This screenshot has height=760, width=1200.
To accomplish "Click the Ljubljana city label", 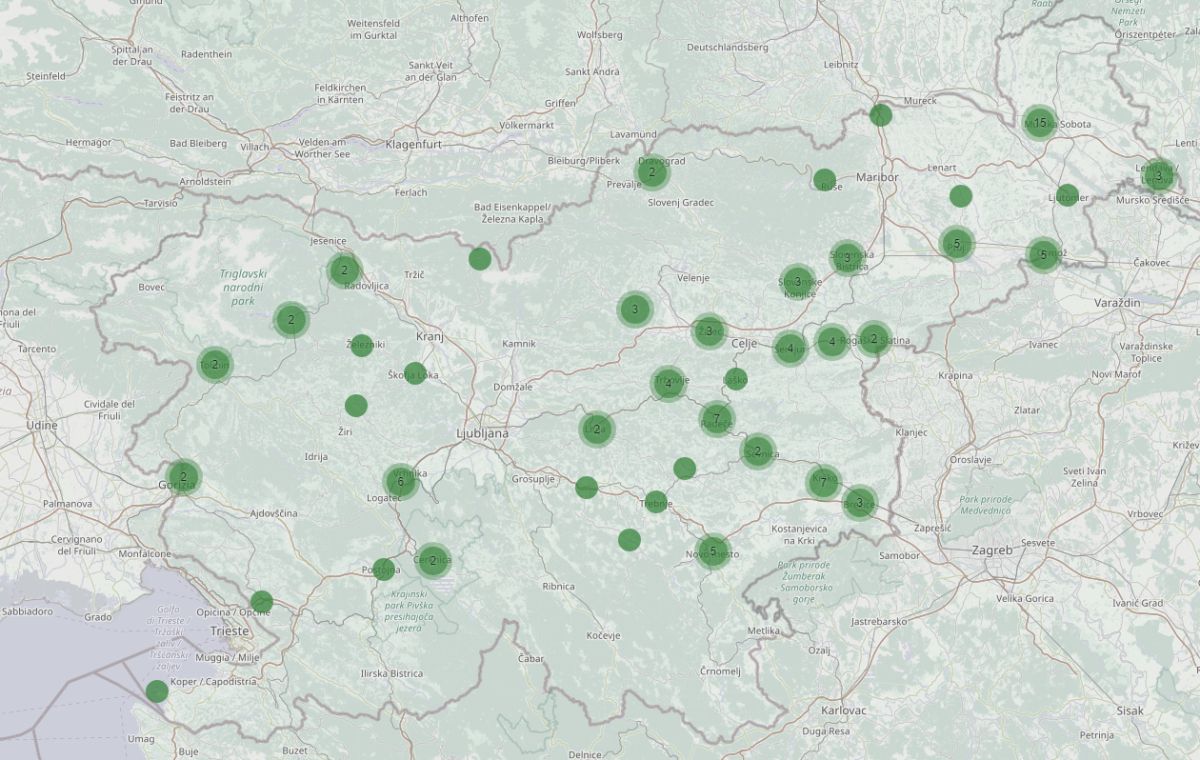I will [482, 433].
